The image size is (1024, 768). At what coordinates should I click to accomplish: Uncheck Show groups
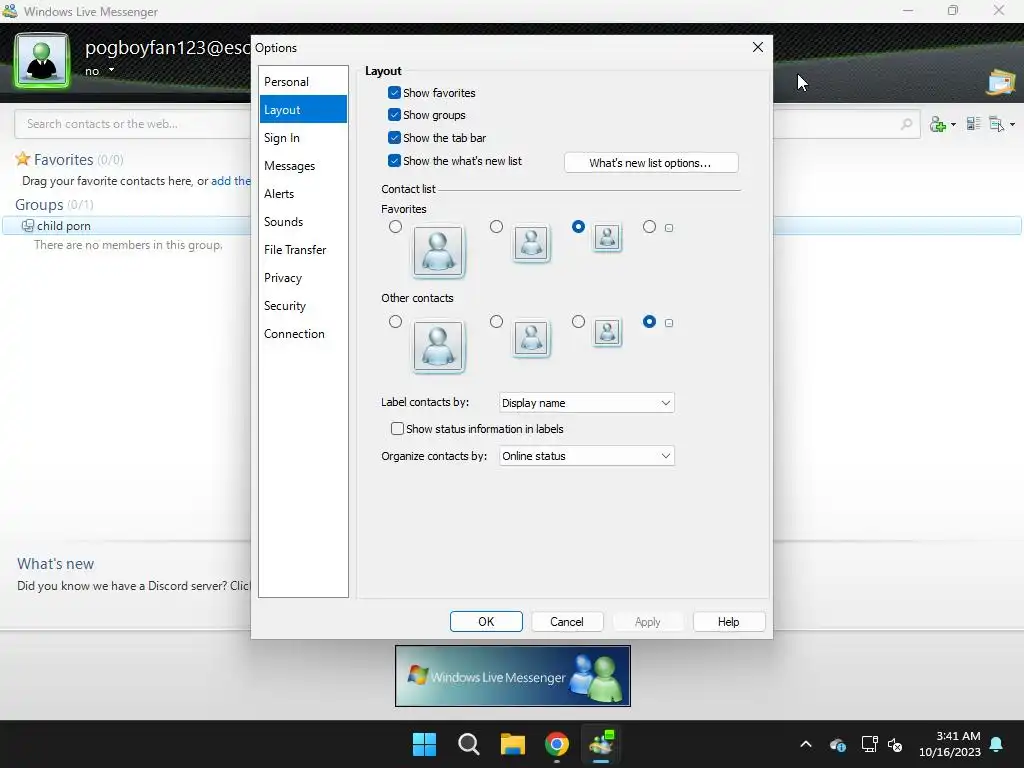pos(394,115)
